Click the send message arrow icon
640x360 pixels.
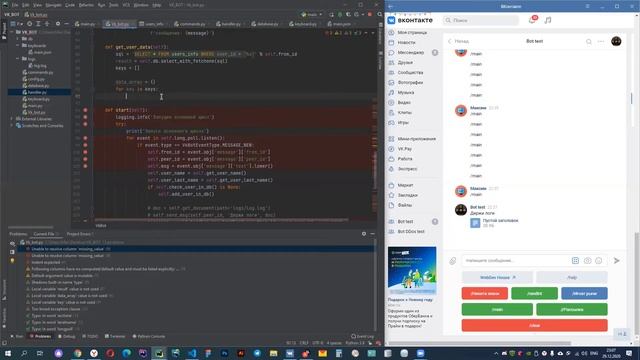click(616, 260)
